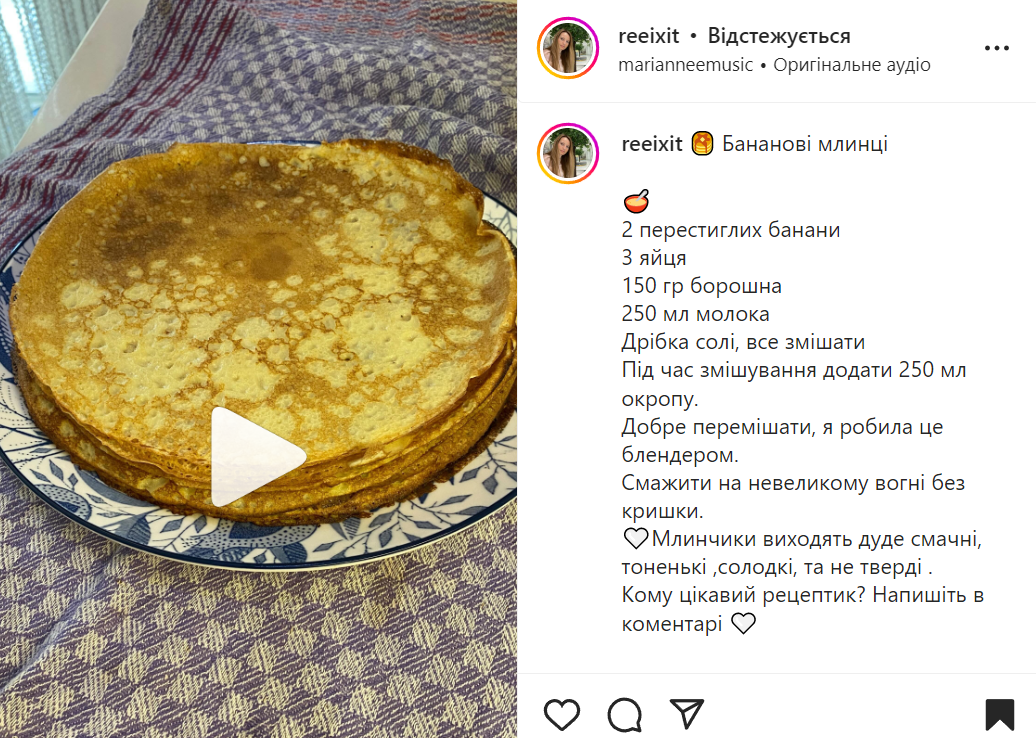The image size is (1036, 738).
Task: Click reeixit username in the header
Action: [x=648, y=36]
